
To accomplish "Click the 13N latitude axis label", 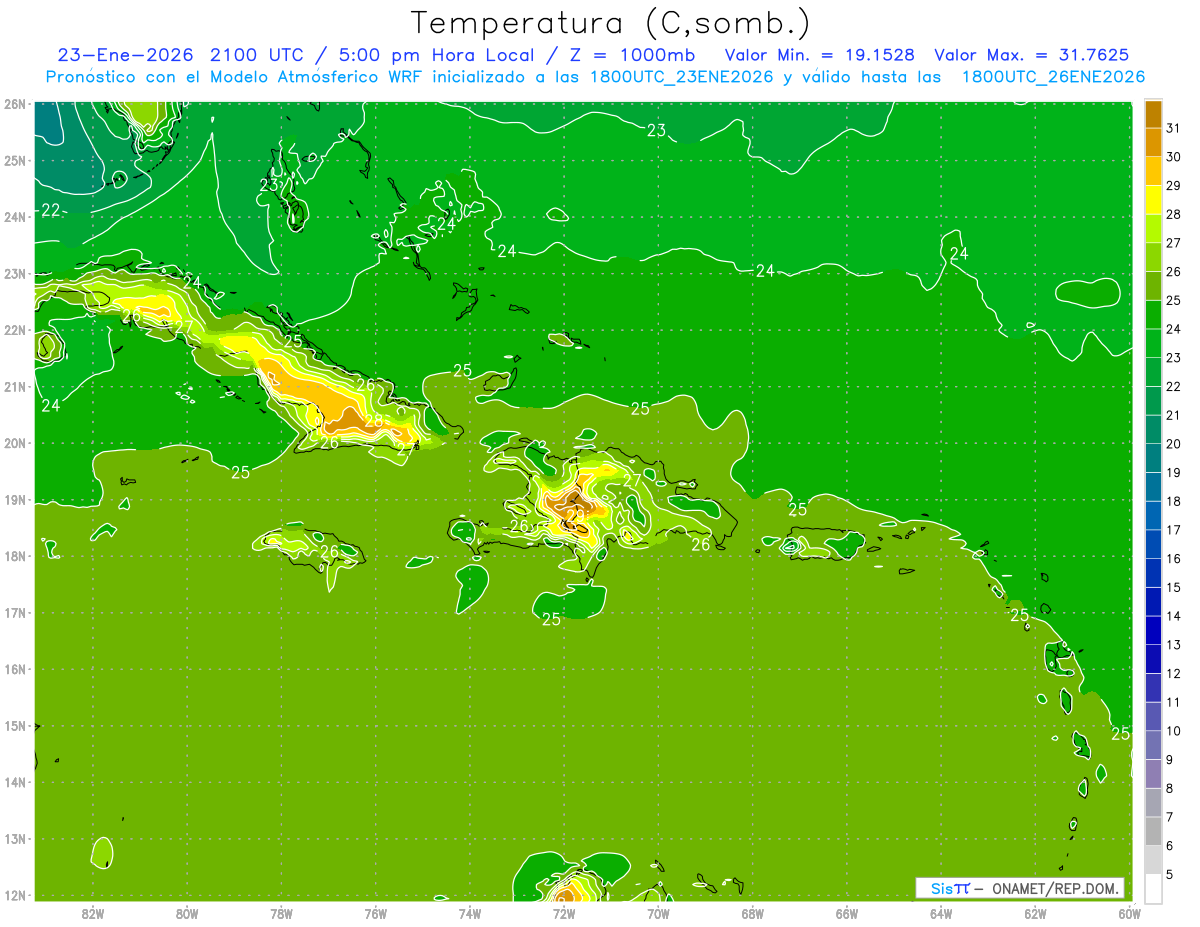I will click(x=15, y=839).
